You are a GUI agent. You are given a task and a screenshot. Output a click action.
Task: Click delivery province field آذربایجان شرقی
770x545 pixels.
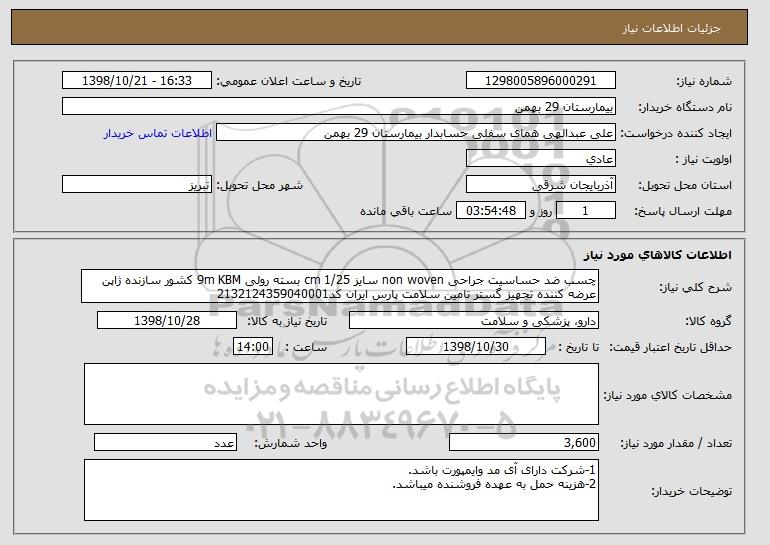[x=541, y=185]
